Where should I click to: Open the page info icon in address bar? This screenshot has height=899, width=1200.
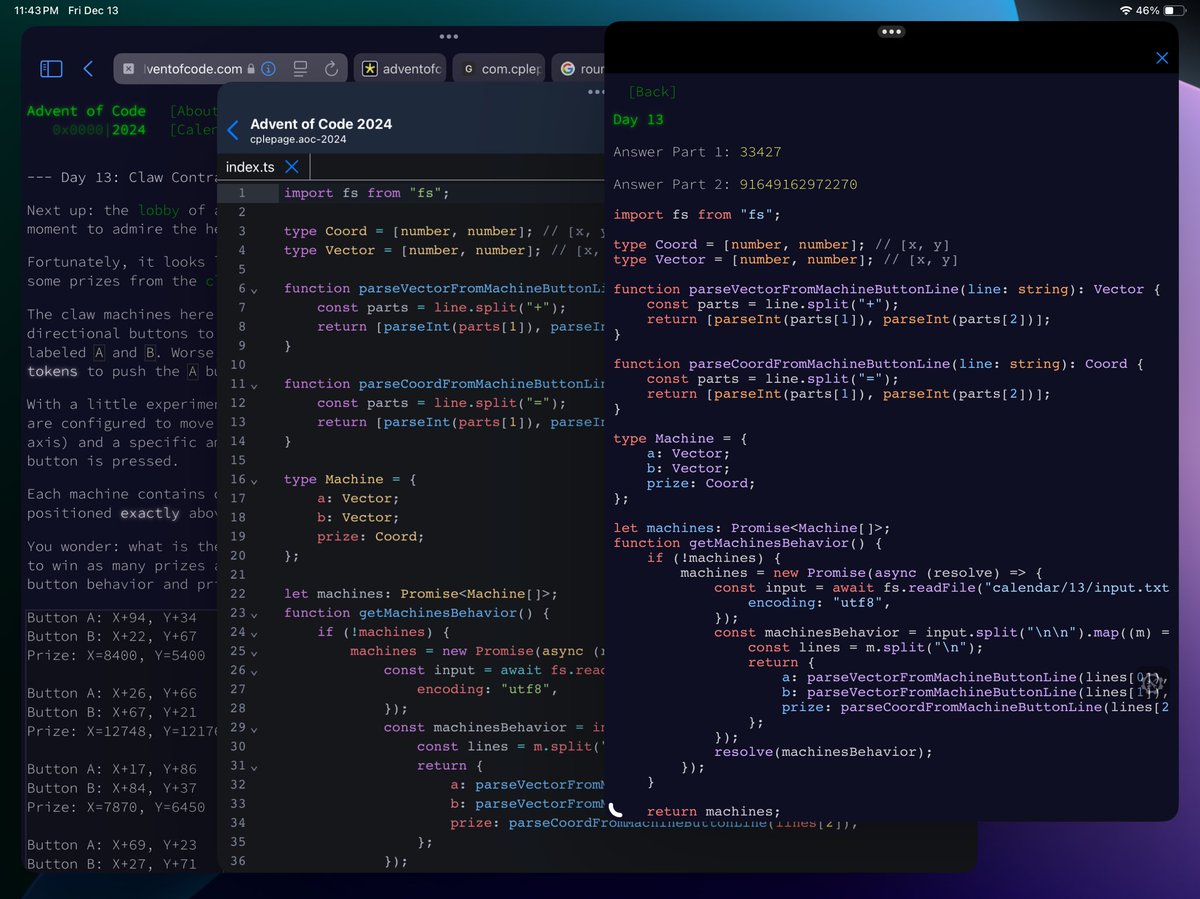point(268,69)
